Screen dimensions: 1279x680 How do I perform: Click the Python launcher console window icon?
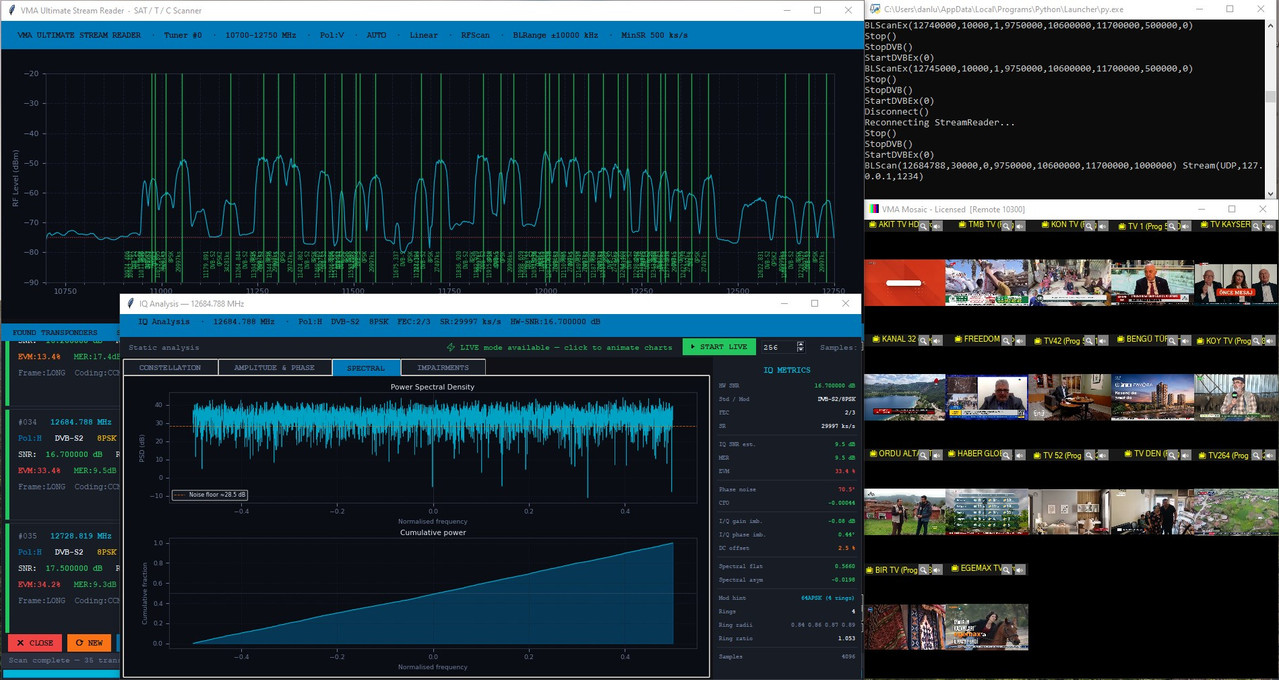coord(874,9)
